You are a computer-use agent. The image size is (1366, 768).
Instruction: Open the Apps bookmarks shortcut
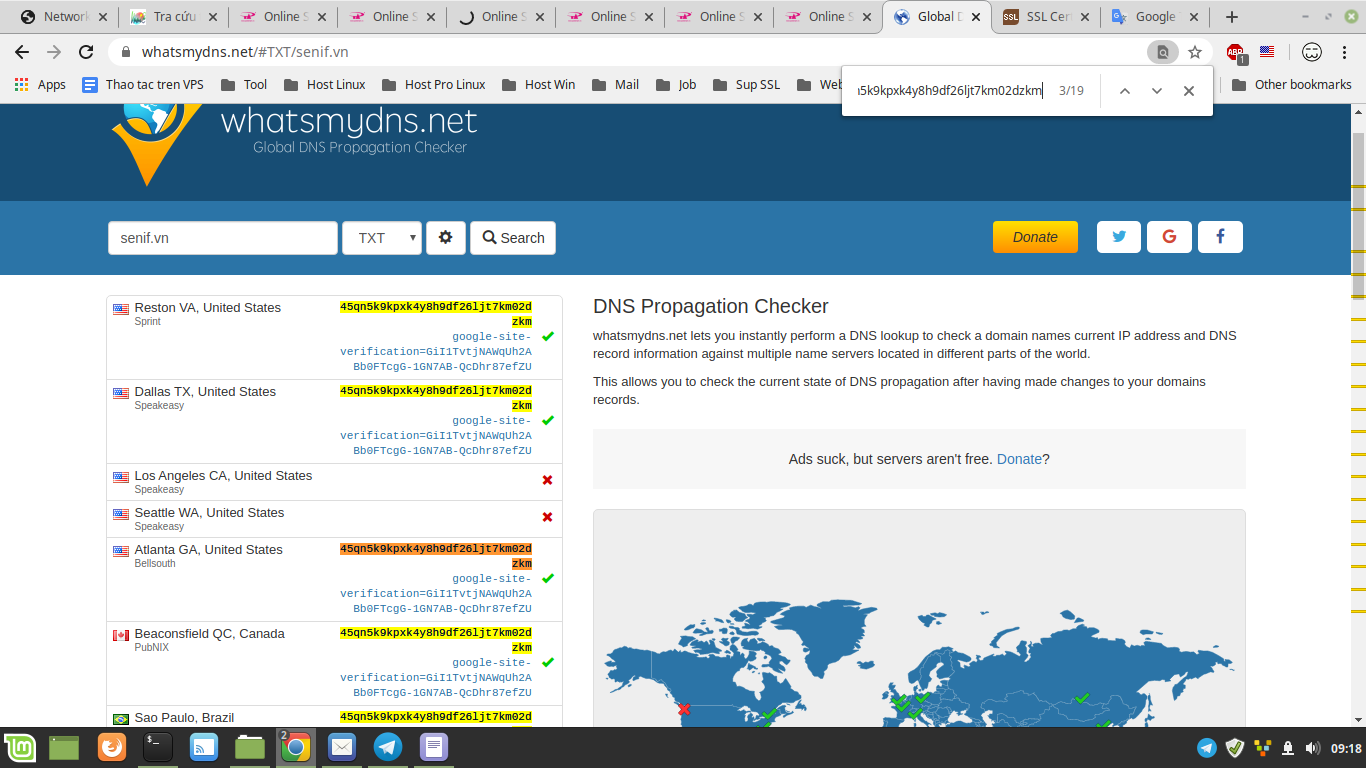pos(40,85)
